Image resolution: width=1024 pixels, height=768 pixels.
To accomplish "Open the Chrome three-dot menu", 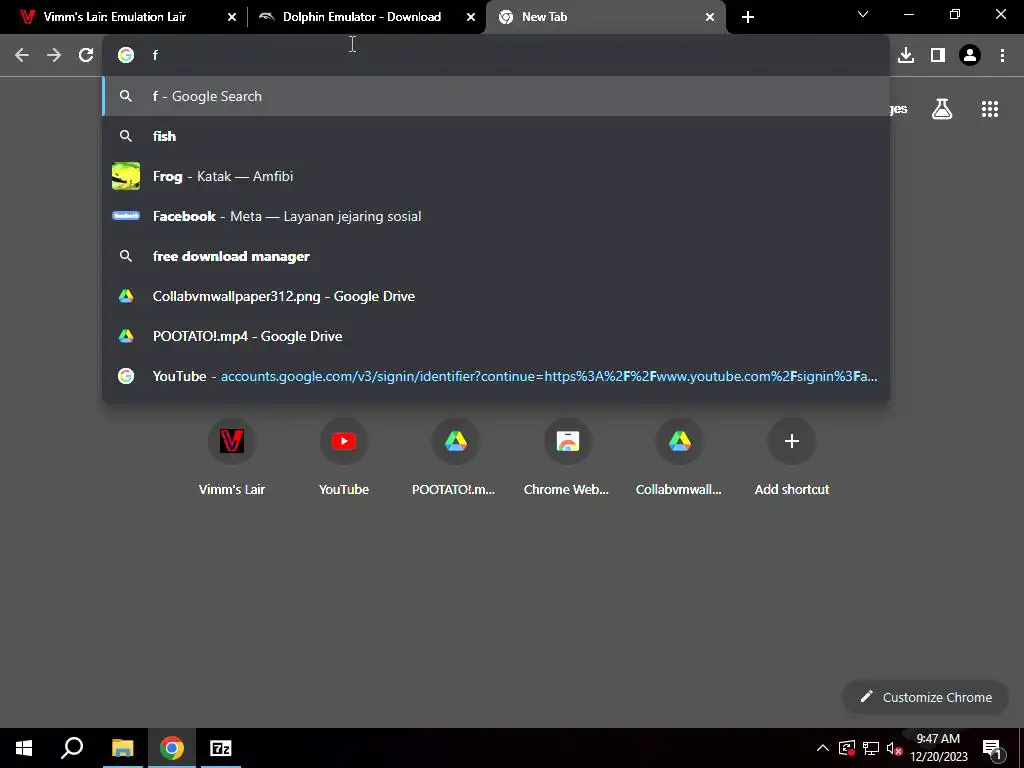I will click(1002, 56).
